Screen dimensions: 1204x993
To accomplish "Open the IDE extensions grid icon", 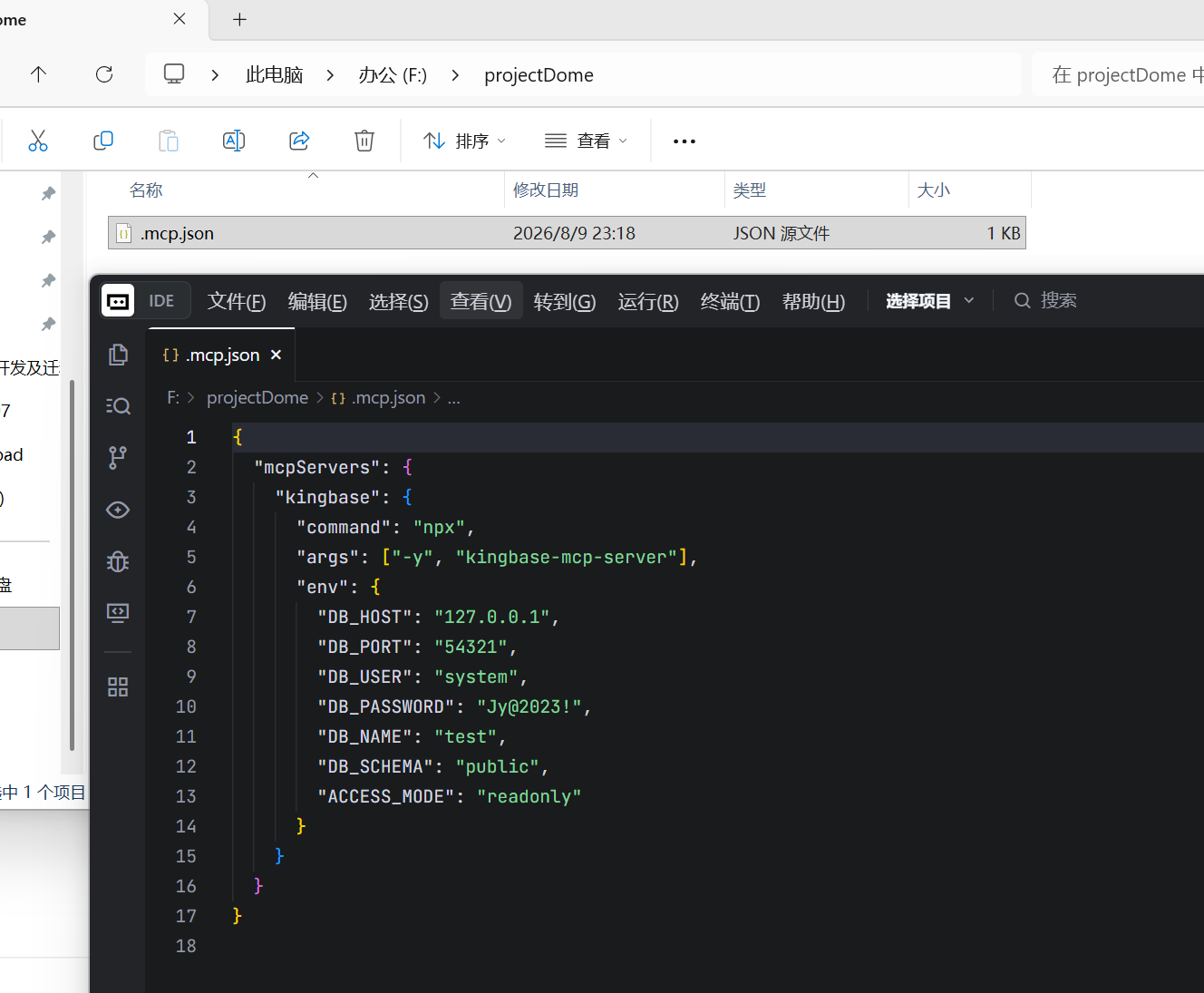I will click(x=118, y=686).
